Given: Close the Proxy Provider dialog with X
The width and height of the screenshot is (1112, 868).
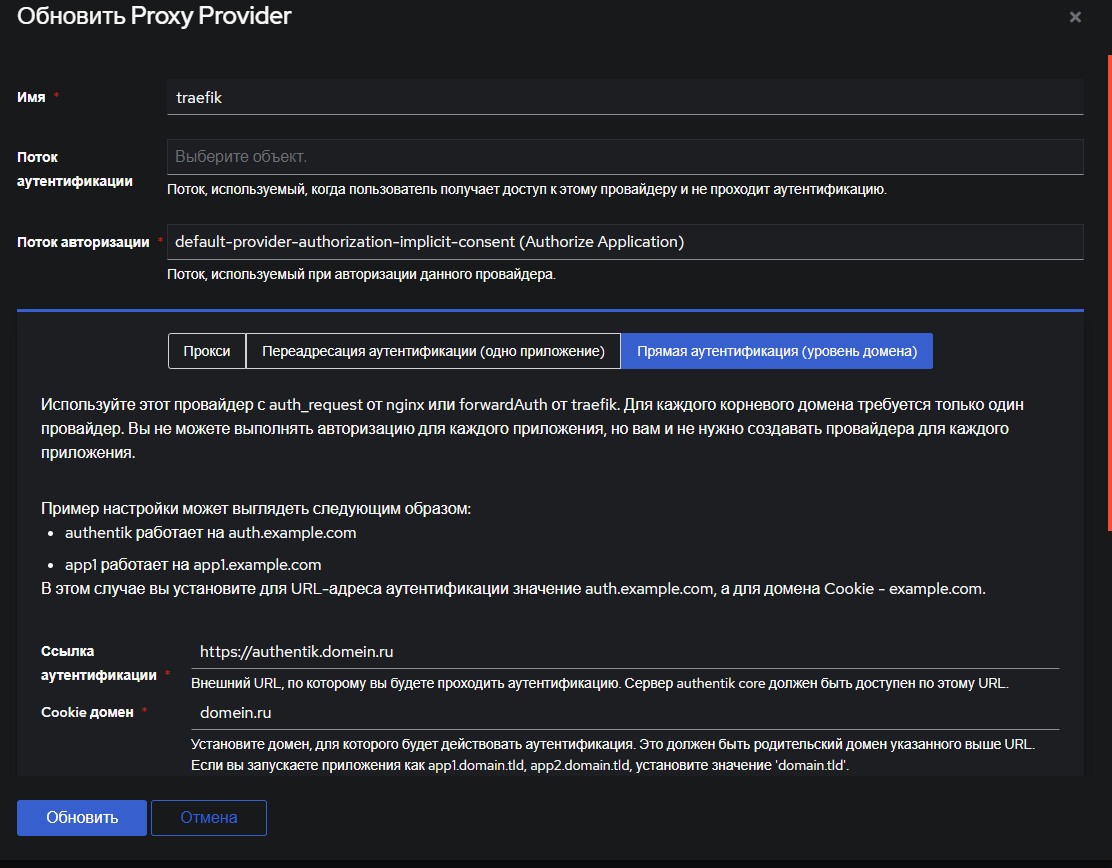Looking at the screenshot, I should (x=1075, y=17).
